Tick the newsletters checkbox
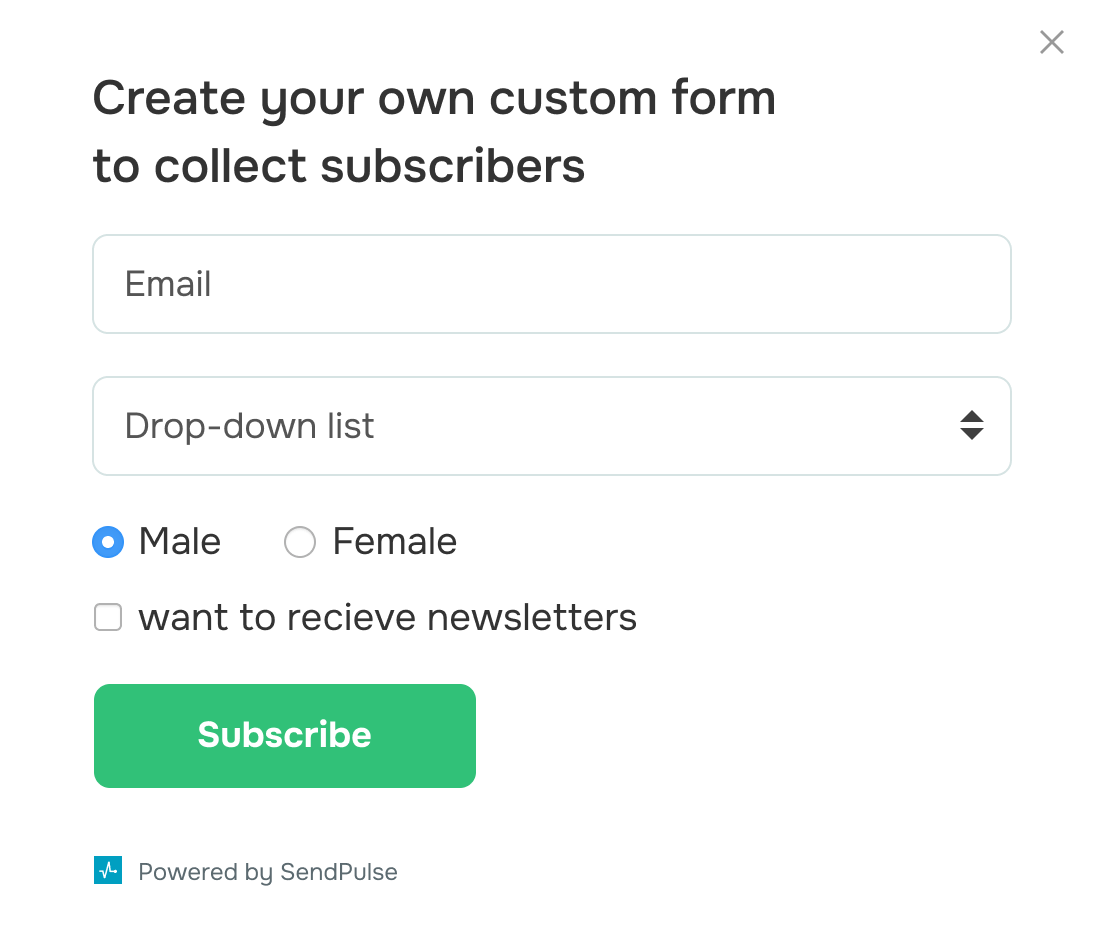Image resolution: width=1110 pixels, height=926 pixels. pyautogui.click(x=108, y=618)
